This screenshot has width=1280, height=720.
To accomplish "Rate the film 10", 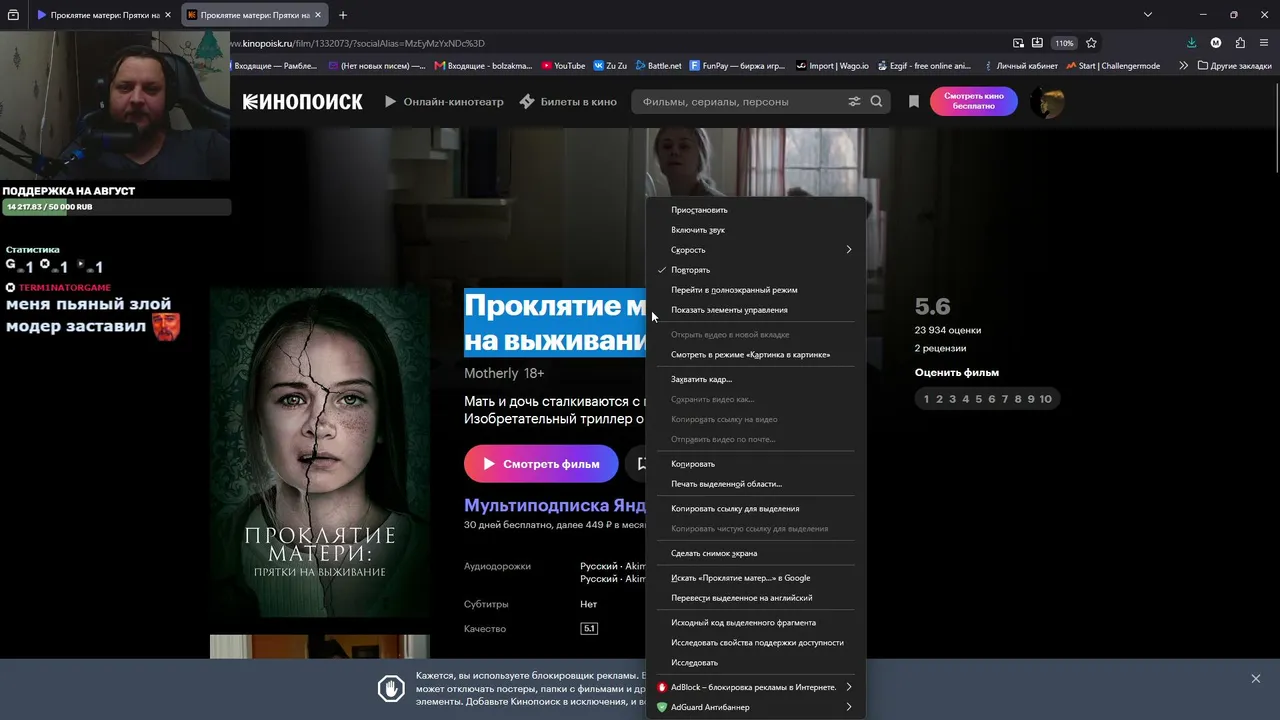I will pos(1045,399).
